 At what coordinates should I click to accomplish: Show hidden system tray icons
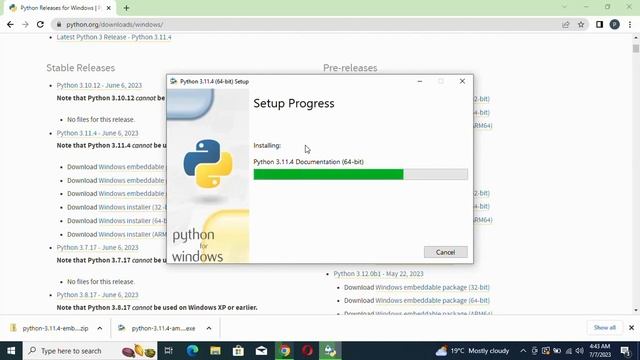(x=523, y=351)
